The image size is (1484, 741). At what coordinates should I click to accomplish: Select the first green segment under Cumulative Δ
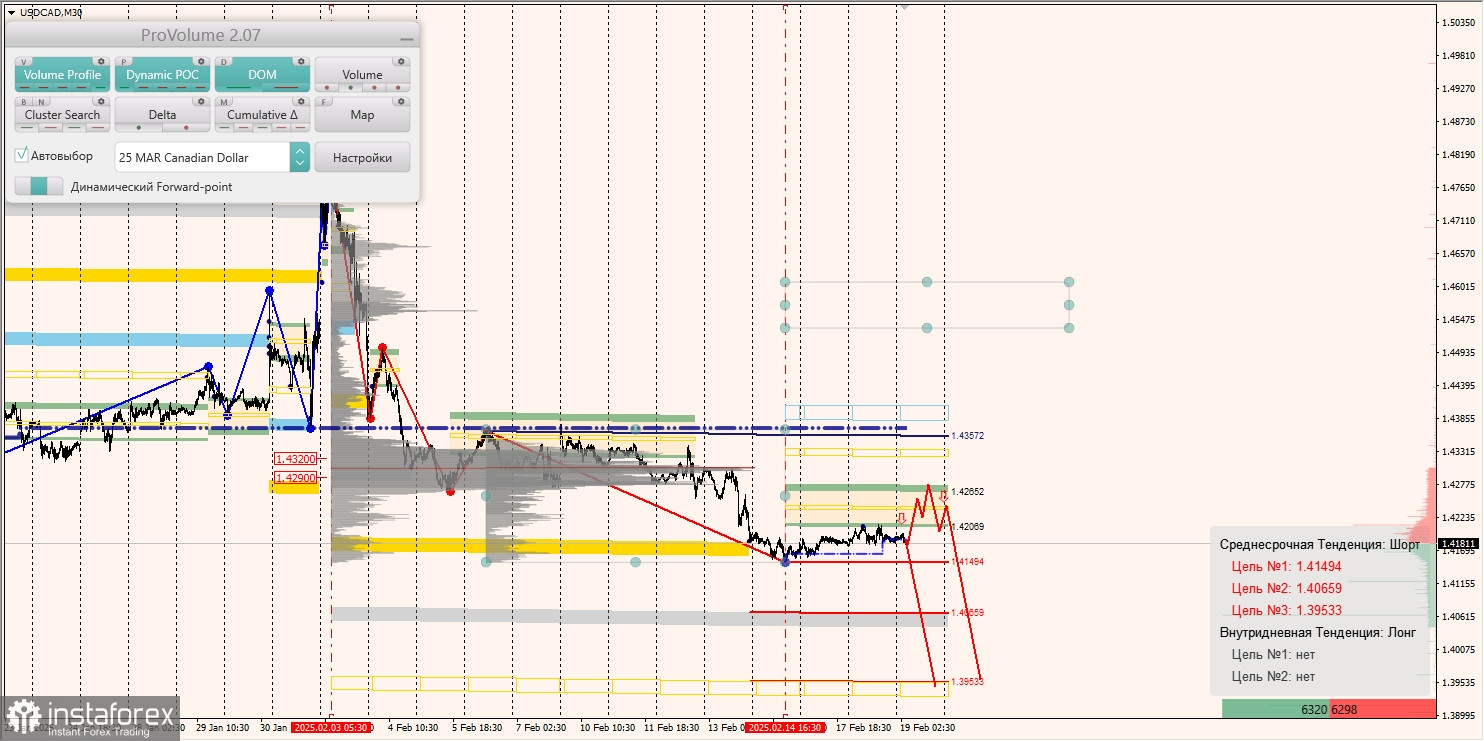coord(224,128)
